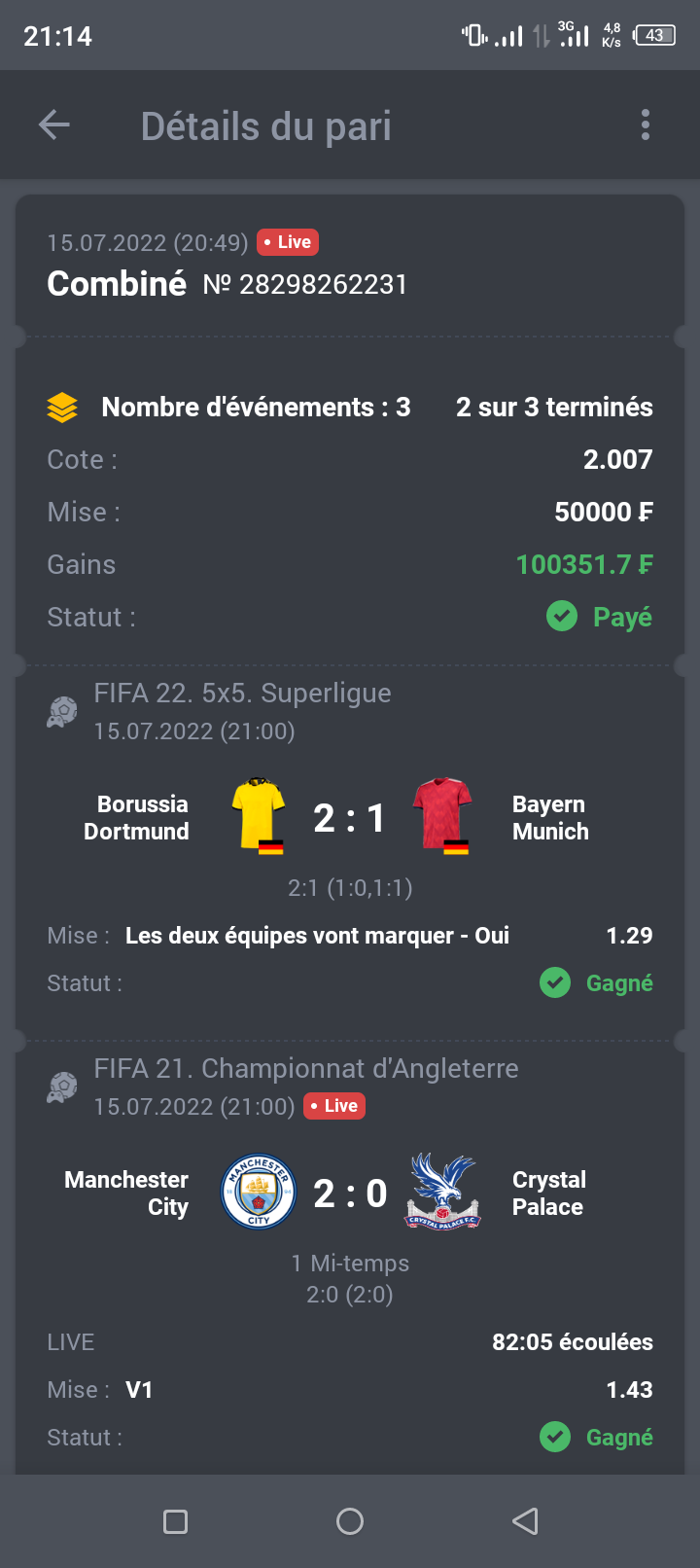Tap the Live badge on Championnat d'Angleterre
The width and height of the screenshot is (700, 1568).
pyautogui.click(x=334, y=1106)
